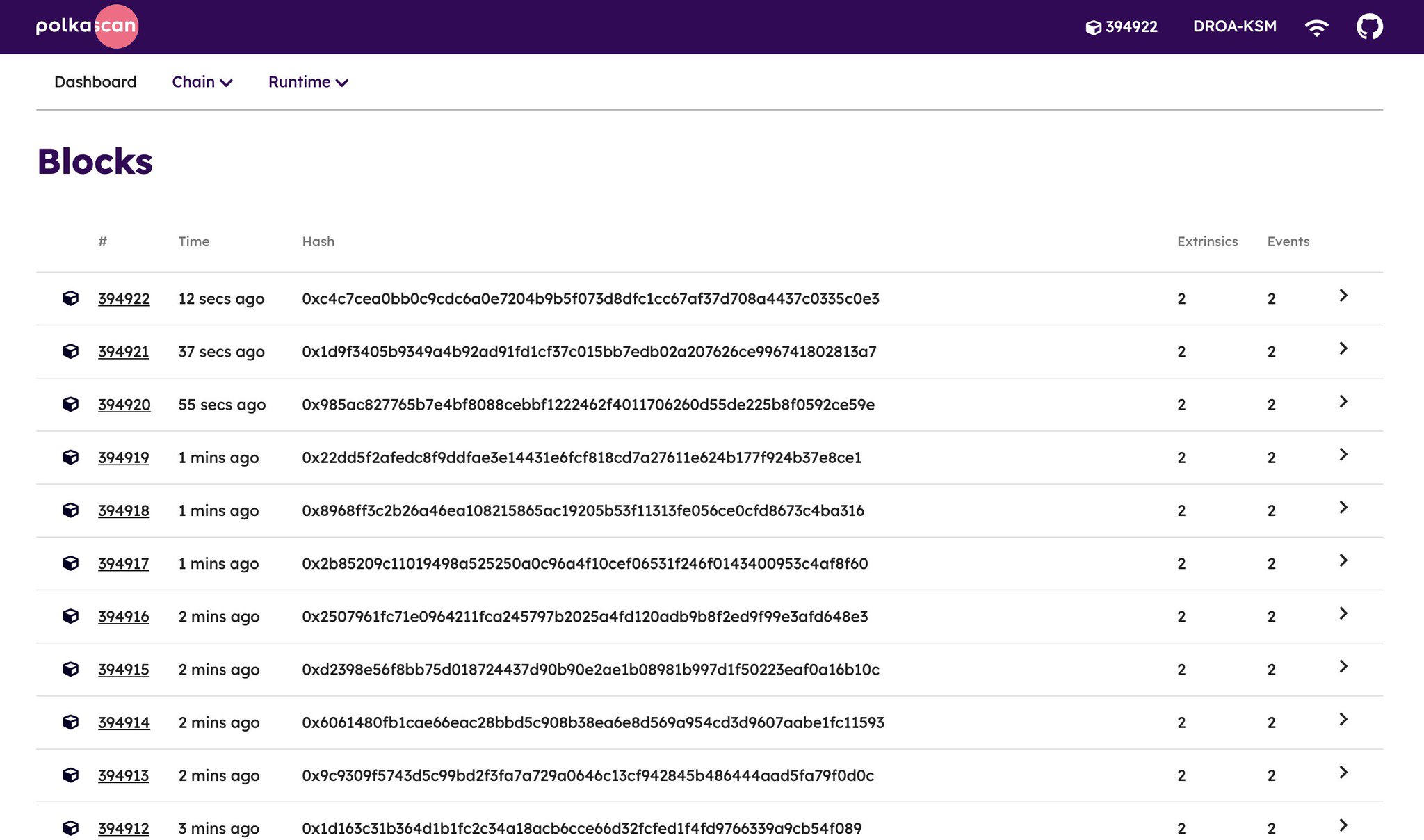The width and height of the screenshot is (1424, 840).
Task: Click the block count 394922 in top bar
Action: pyautogui.click(x=1131, y=26)
